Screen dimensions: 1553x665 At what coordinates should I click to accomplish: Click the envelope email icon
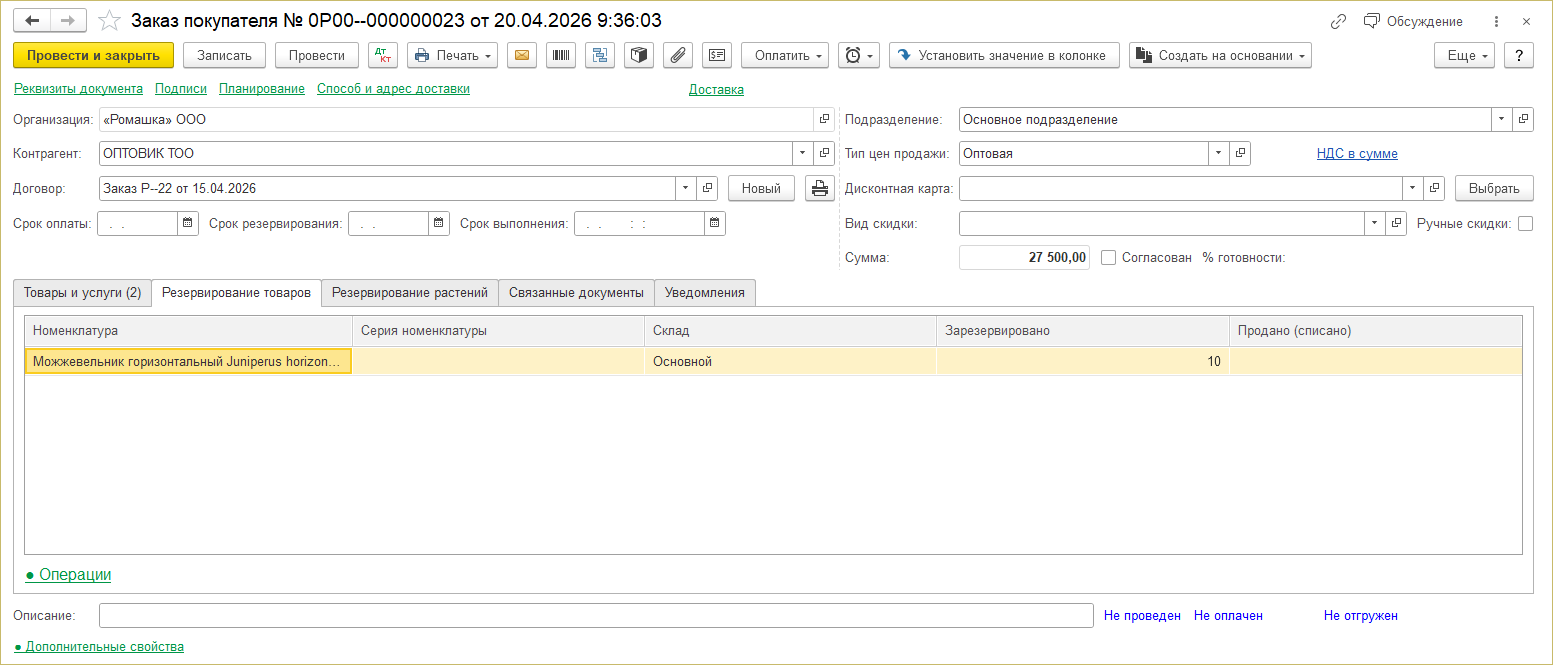tap(521, 56)
